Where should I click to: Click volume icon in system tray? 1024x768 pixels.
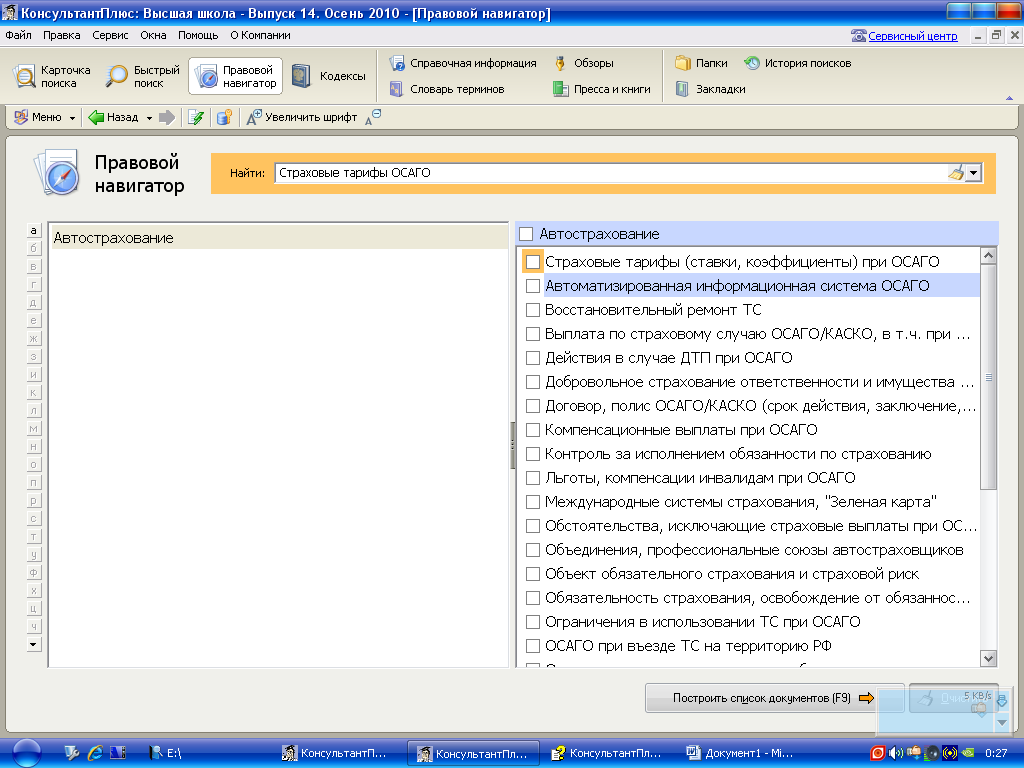coord(896,753)
